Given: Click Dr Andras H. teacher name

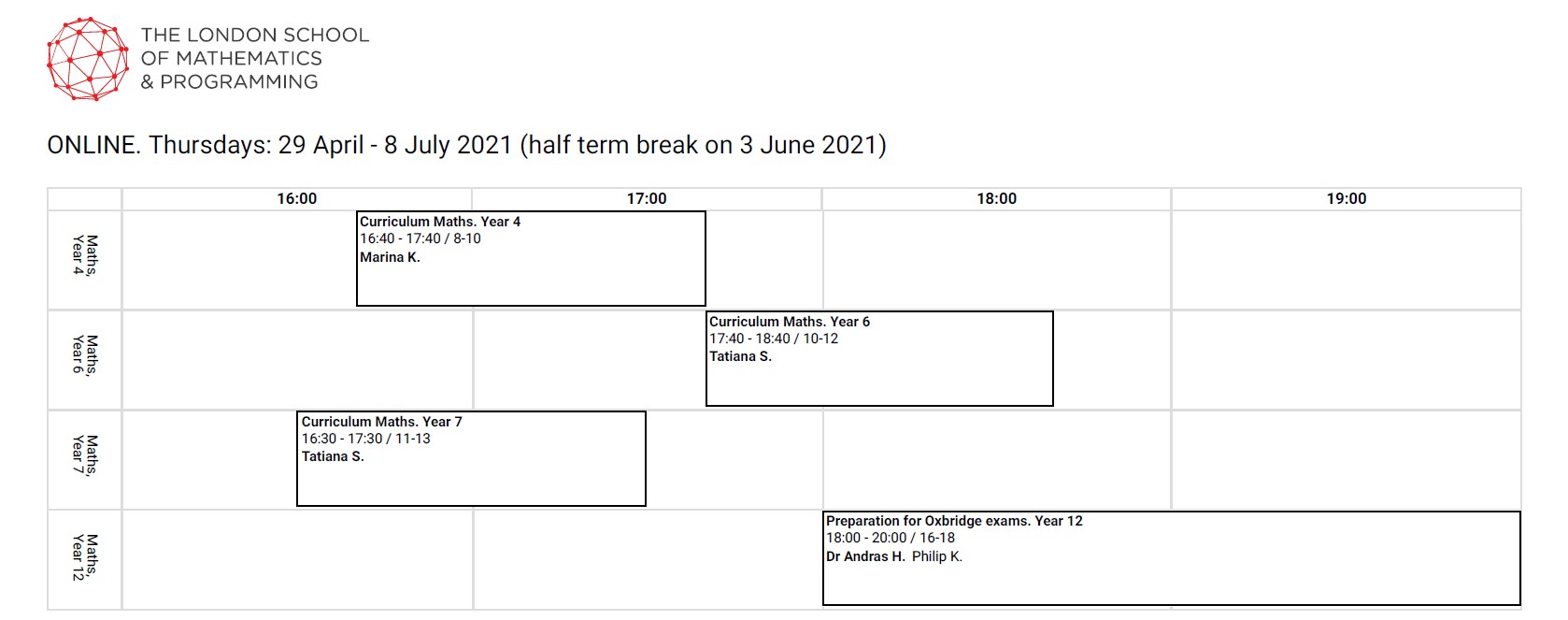Looking at the screenshot, I should point(865,556).
